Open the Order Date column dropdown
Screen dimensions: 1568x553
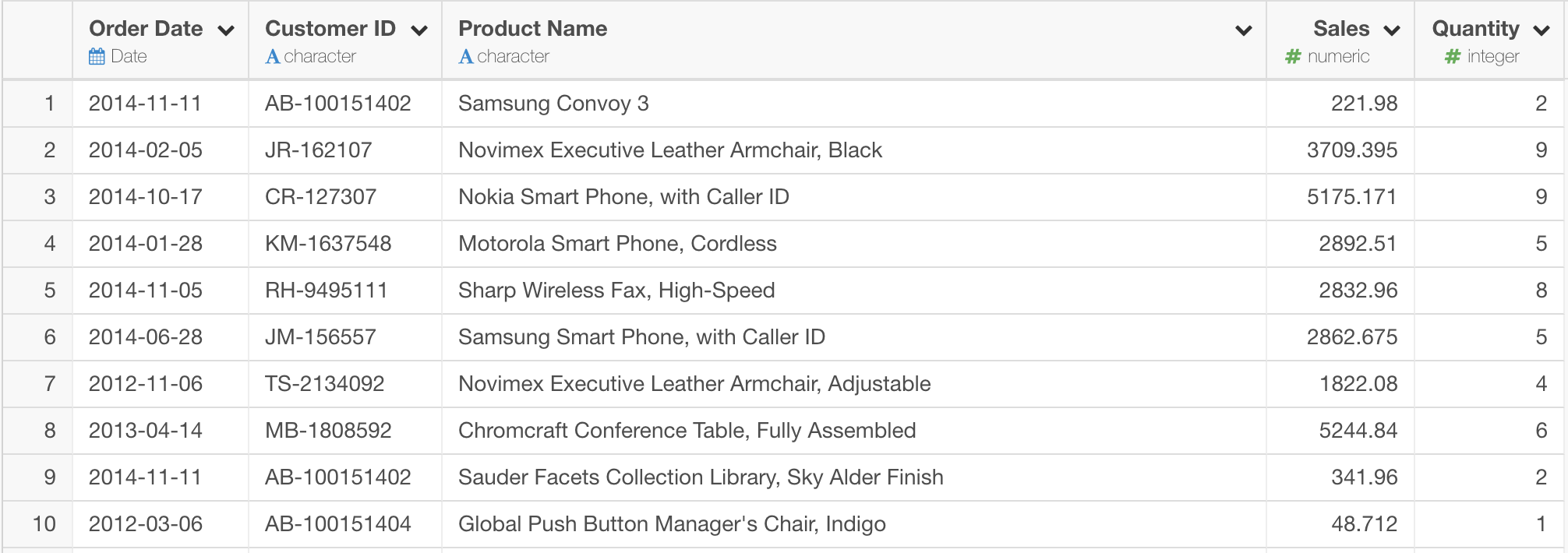click(x=226, y=31)
